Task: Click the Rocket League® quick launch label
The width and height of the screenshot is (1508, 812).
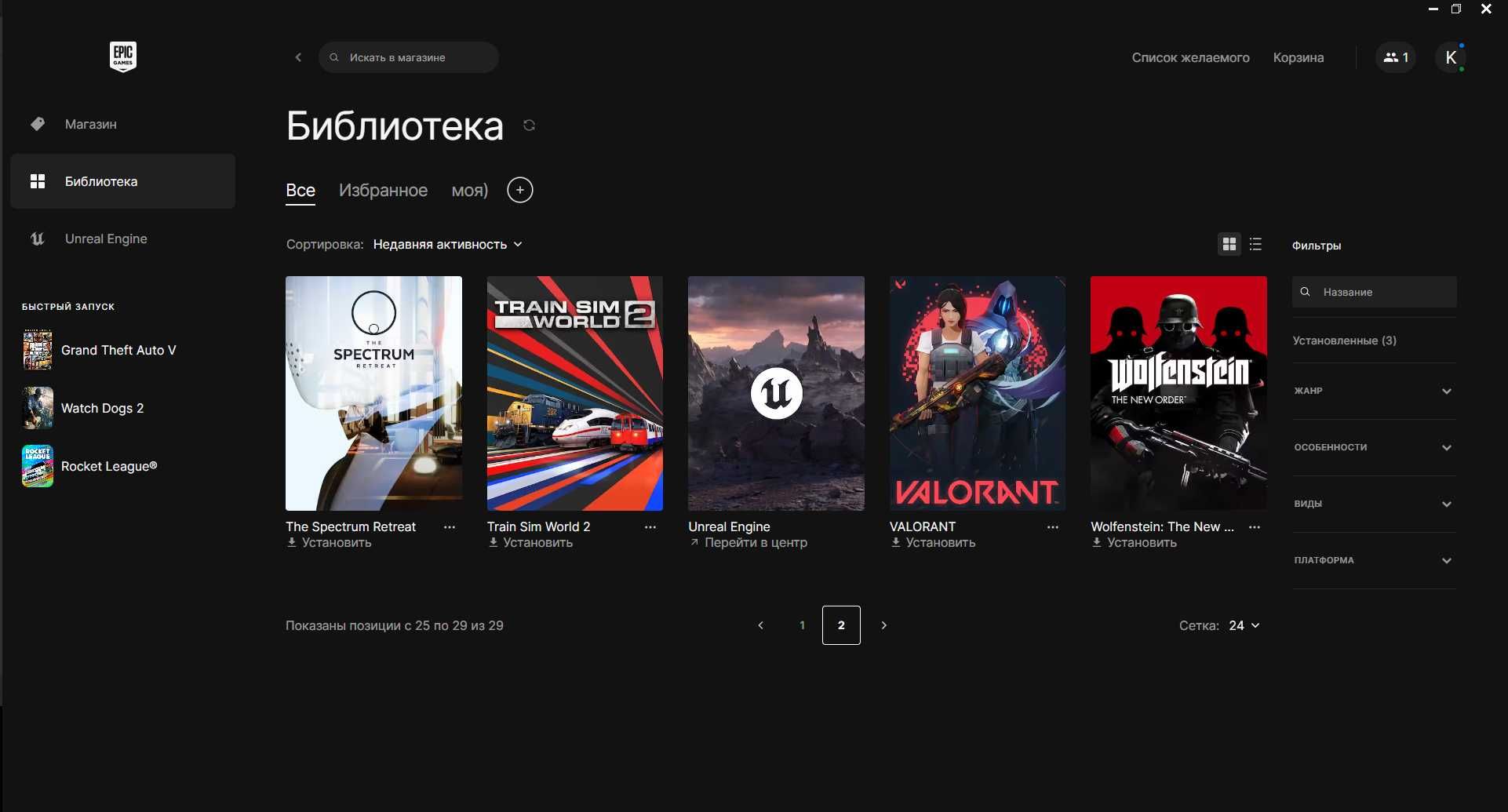Action: click(109, 466)
